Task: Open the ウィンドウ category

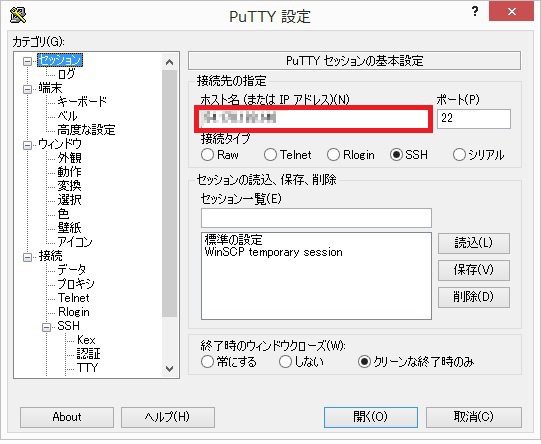Action: 60,144
